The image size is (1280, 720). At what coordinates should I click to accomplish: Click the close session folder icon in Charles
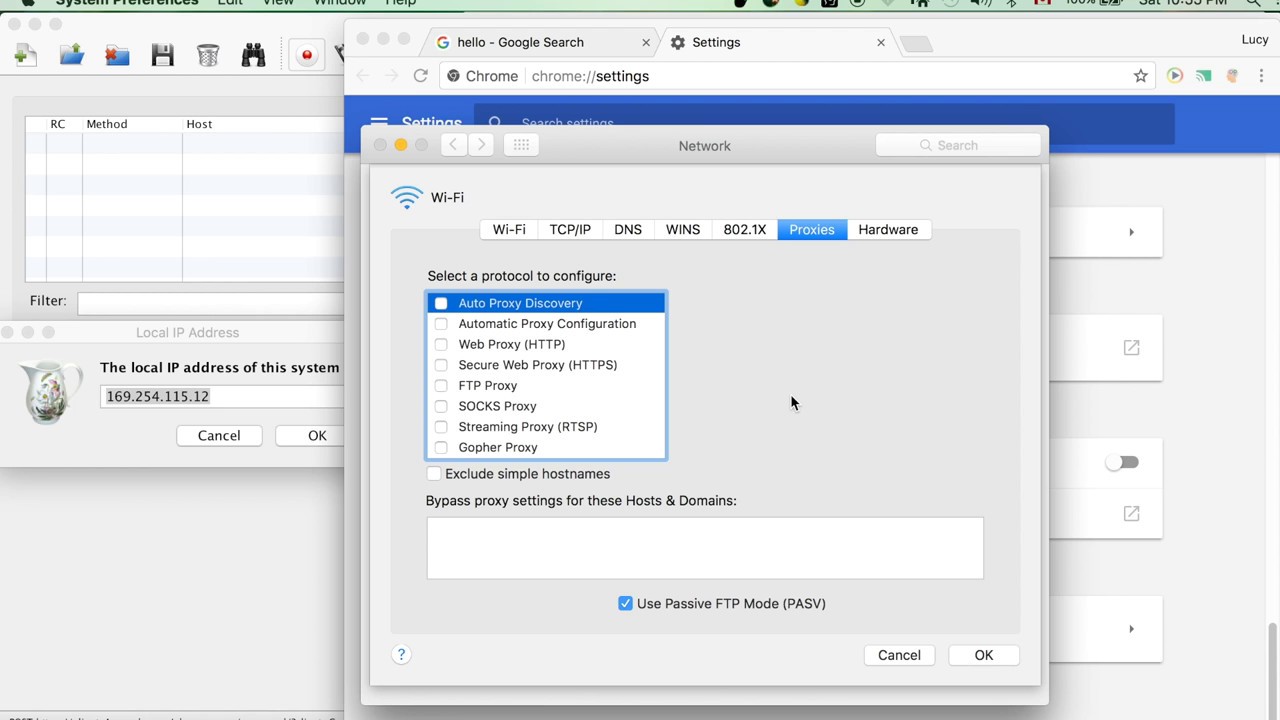point(117,55)
